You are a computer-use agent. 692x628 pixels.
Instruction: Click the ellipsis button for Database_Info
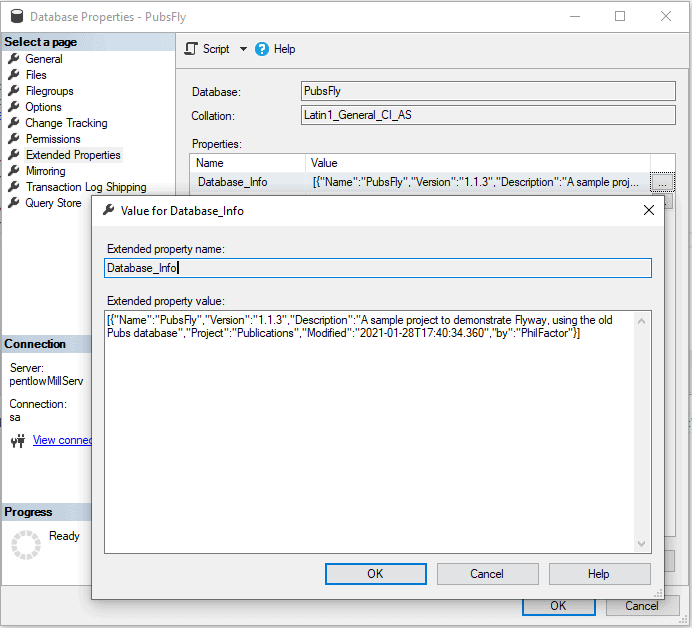click(662, 182)
